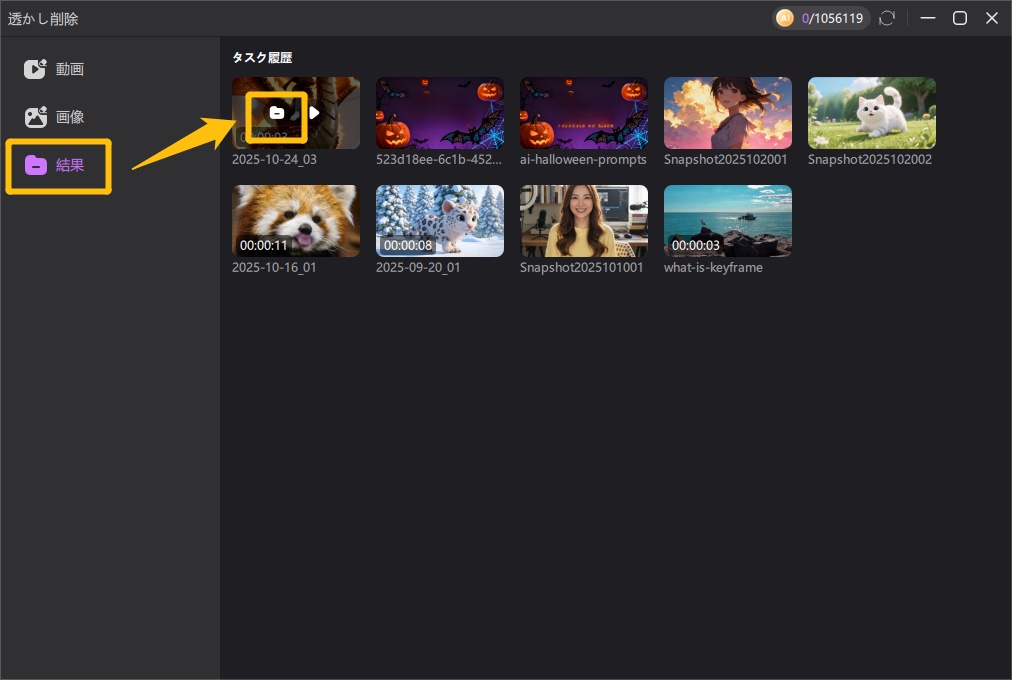Open the ai-halloween-prompts thumbnail
The height and width of the screenshot is (680, 1012).
584,113
